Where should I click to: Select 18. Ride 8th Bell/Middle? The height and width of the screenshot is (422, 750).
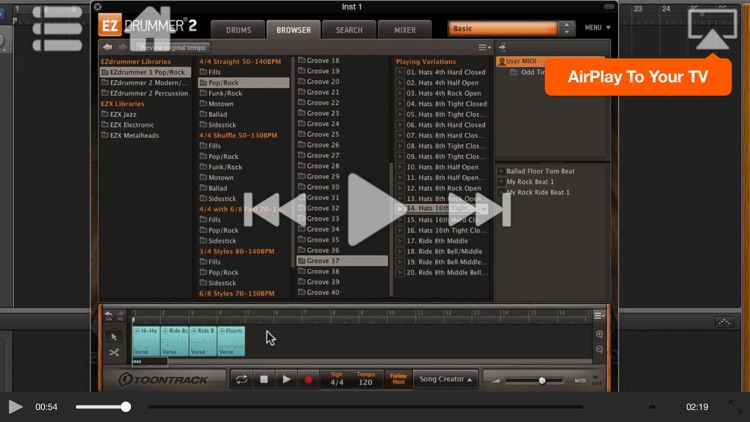pos(444,251)
